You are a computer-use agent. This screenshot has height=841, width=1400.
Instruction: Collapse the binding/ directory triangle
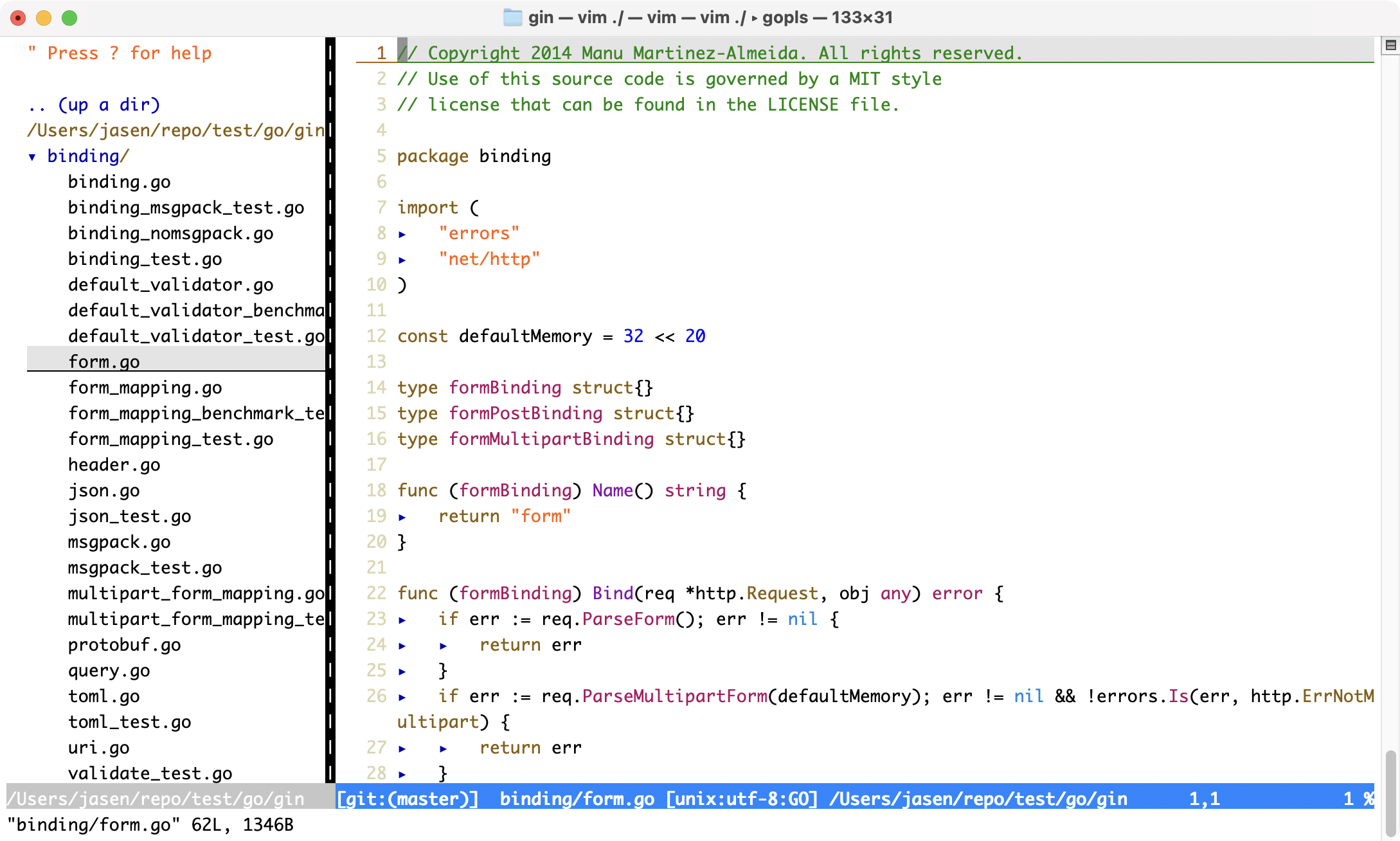pos(32,156)
